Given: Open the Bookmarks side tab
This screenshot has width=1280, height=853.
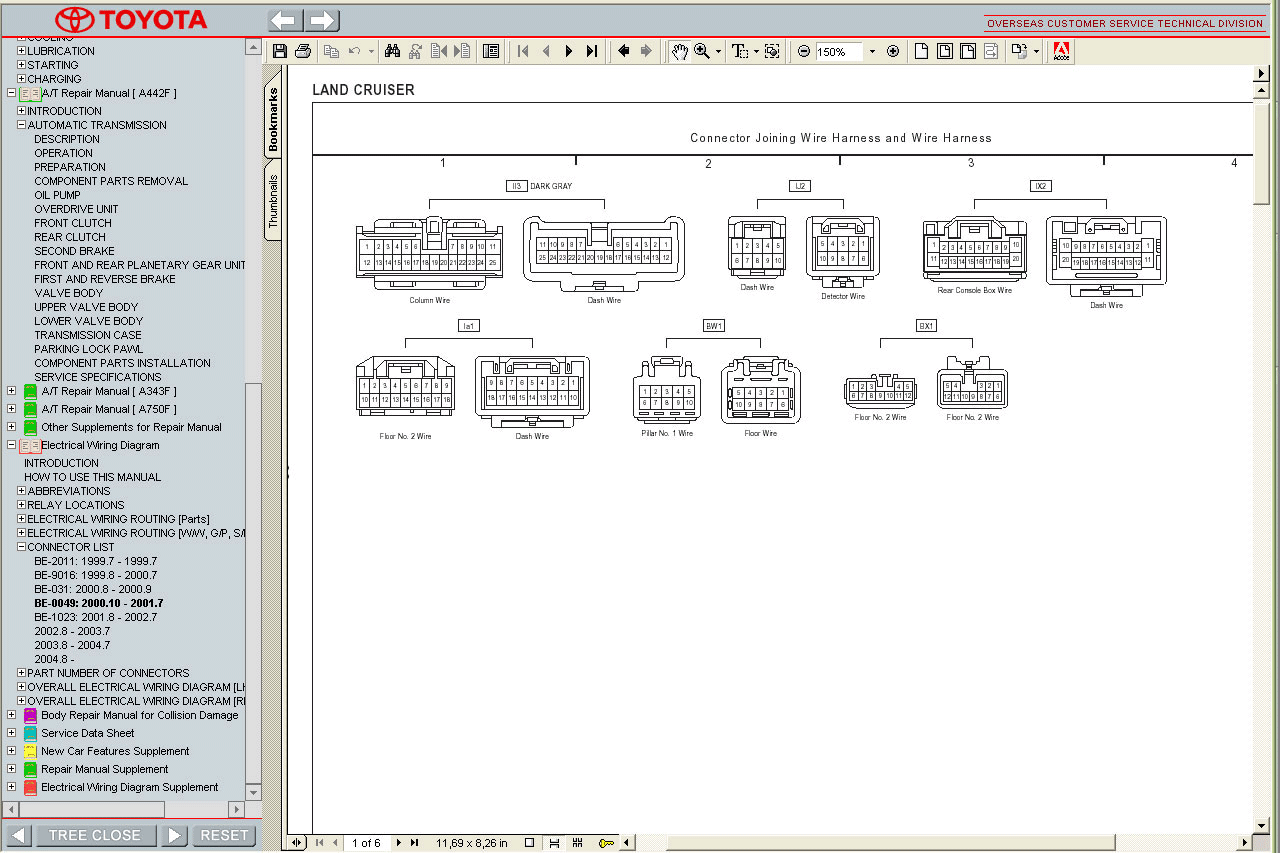Looking at the screenshot, I should click(x=274, y=120).
